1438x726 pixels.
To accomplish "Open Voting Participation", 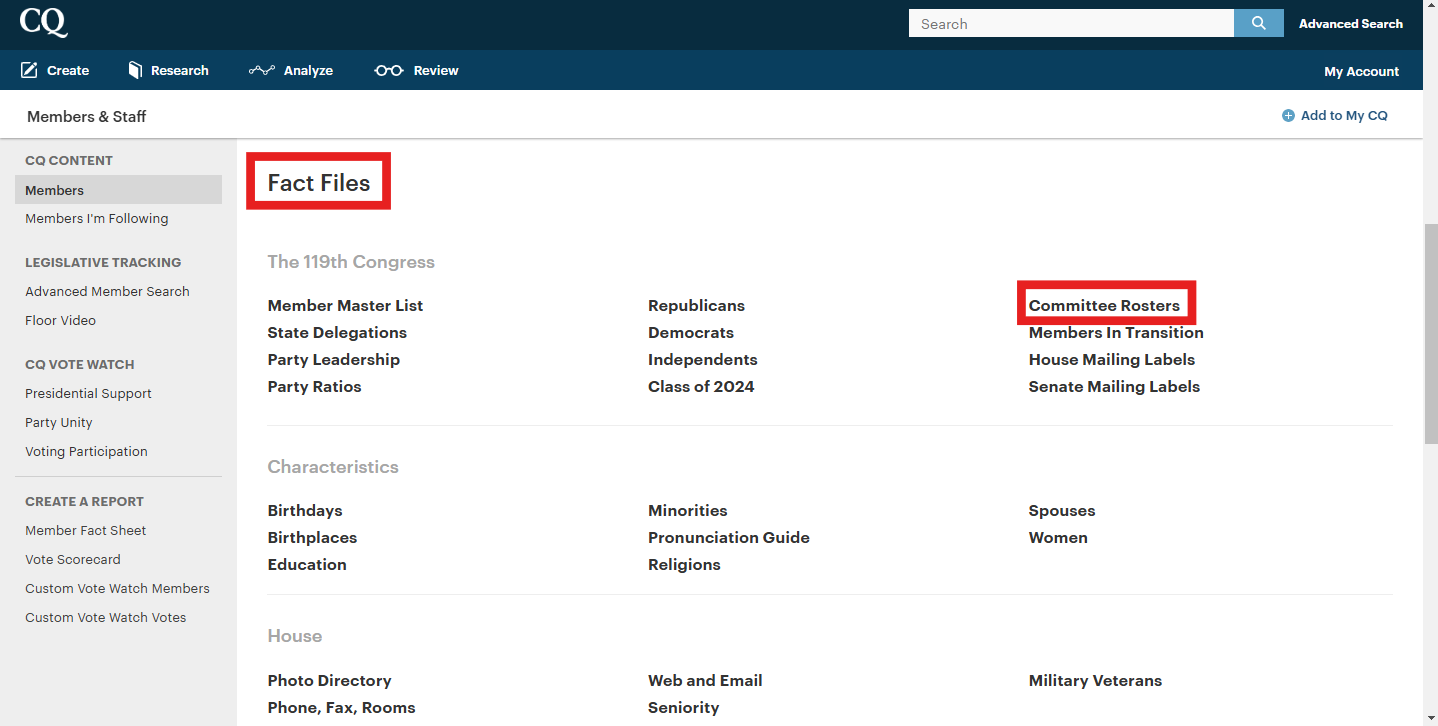I will pyautogui.click(x=86, y=451).
